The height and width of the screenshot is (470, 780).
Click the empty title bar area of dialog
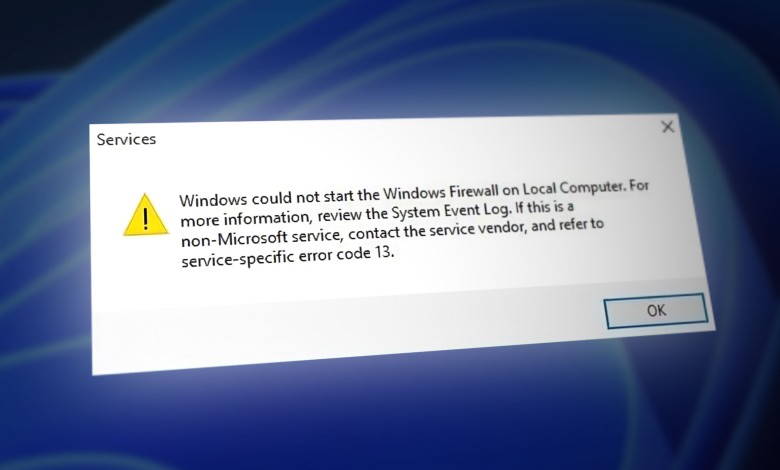click(x=398, y=134)
